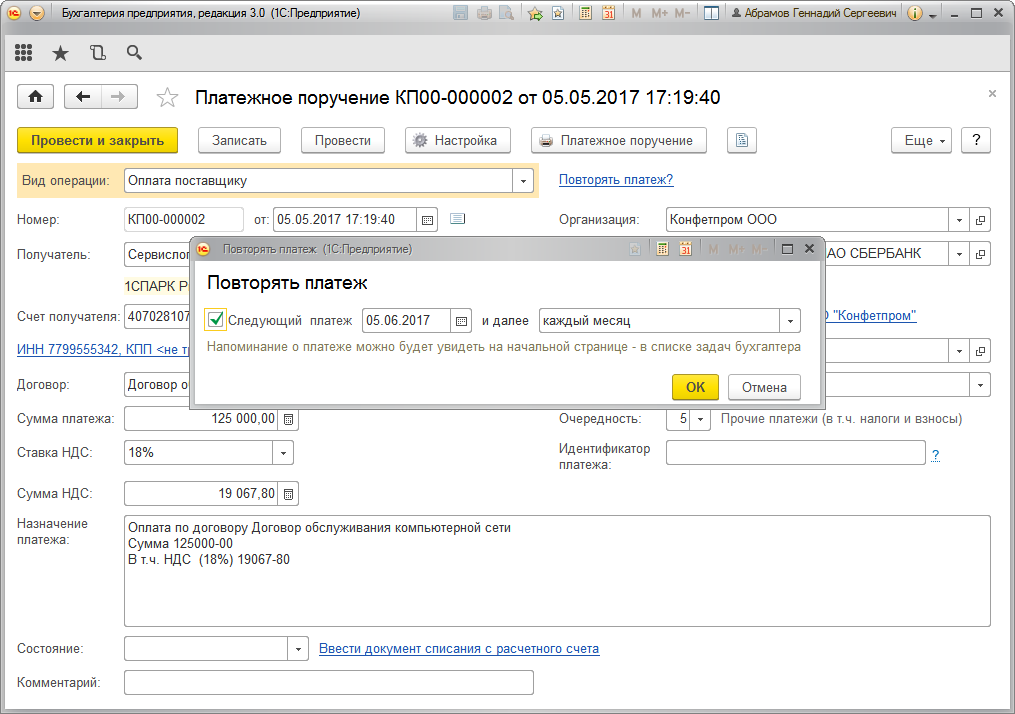
Task: Open the Ставка НДС dropdown
Action: (283, 452)
